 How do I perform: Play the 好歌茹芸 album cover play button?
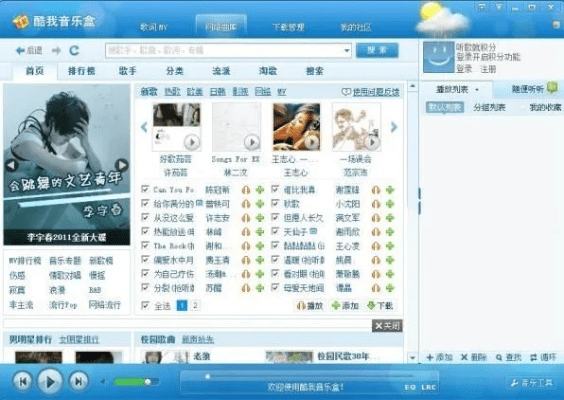pos(192,142)
